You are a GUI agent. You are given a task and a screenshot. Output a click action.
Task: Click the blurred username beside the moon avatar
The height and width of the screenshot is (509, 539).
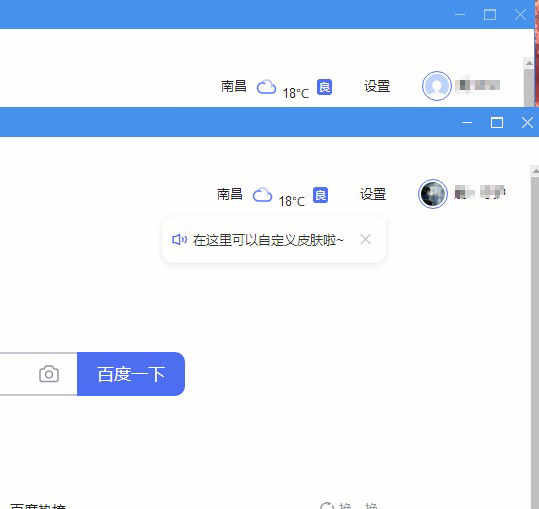pos(480,192)
